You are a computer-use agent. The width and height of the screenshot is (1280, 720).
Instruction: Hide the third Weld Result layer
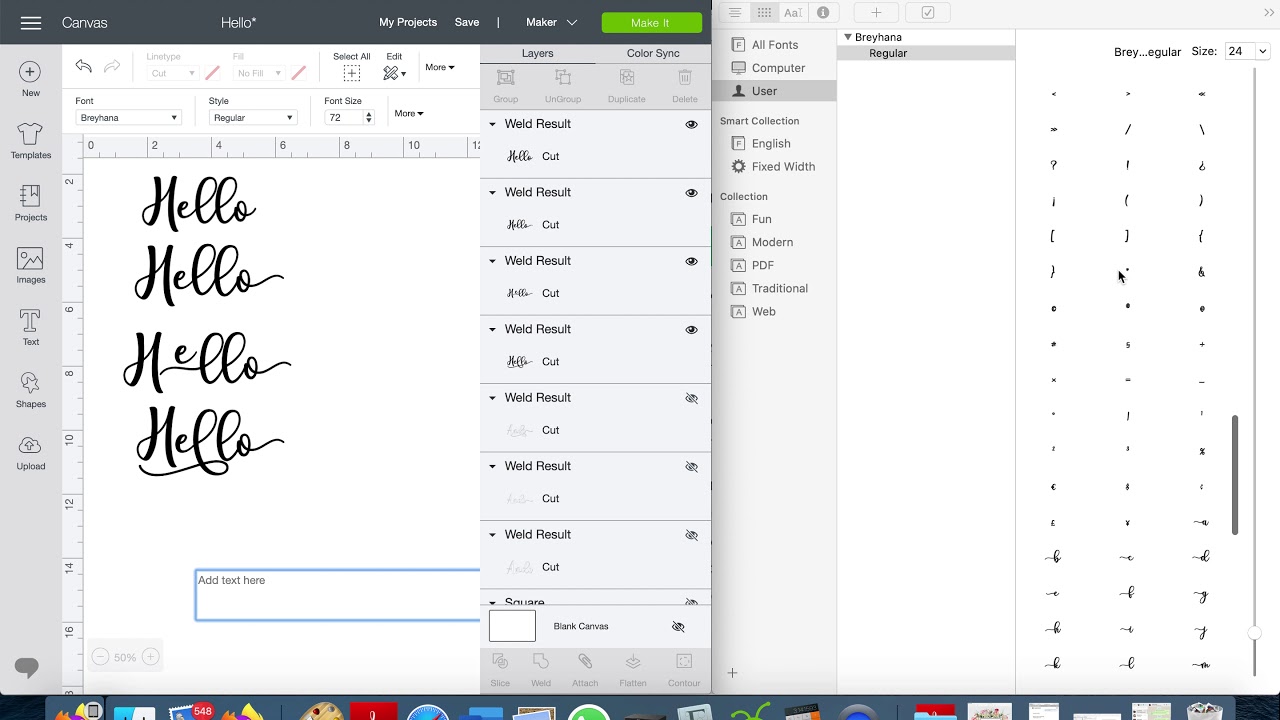point(691,261)
